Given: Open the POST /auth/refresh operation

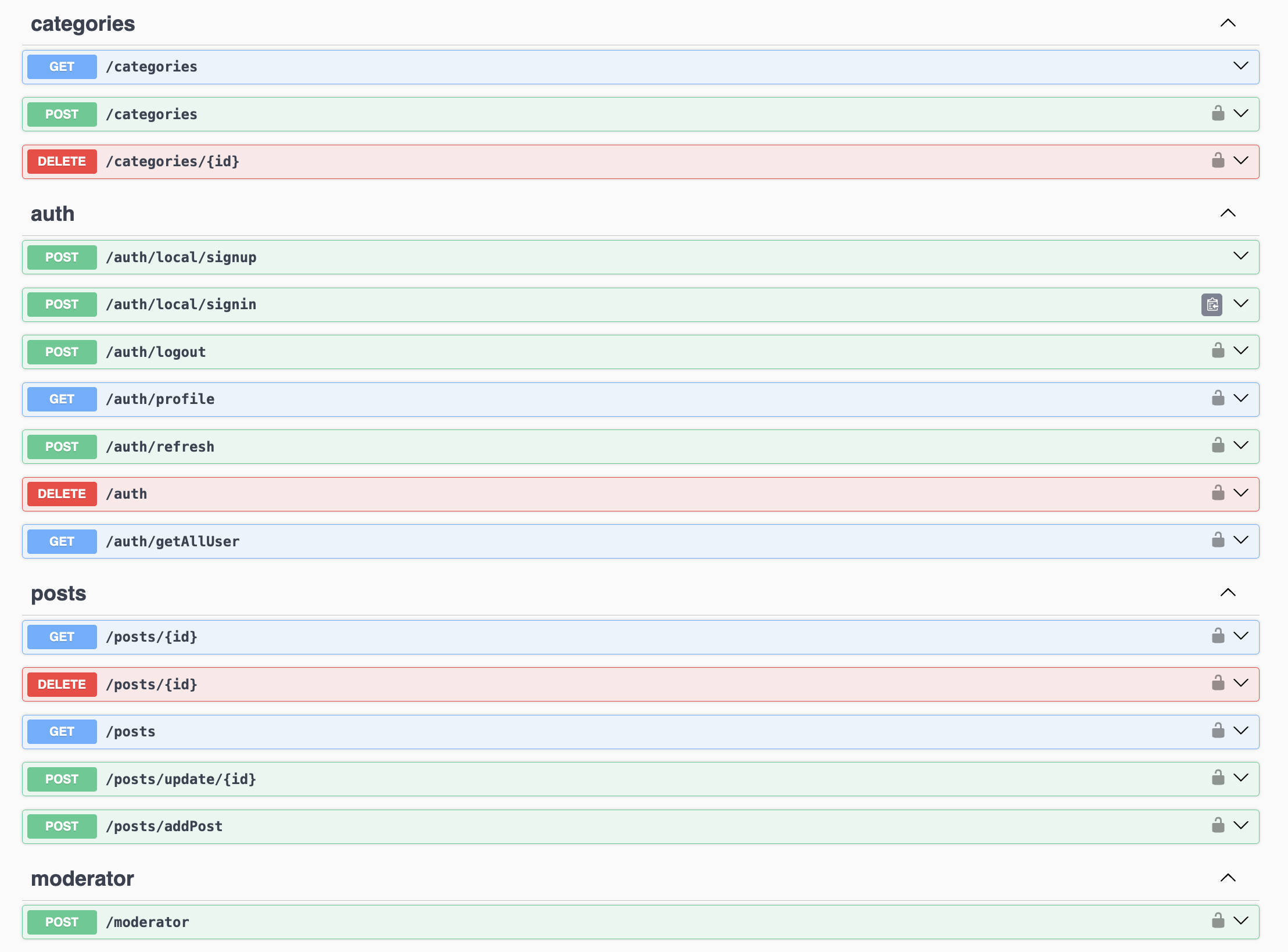Looking at the screenshot, I should tap(160, 447).
